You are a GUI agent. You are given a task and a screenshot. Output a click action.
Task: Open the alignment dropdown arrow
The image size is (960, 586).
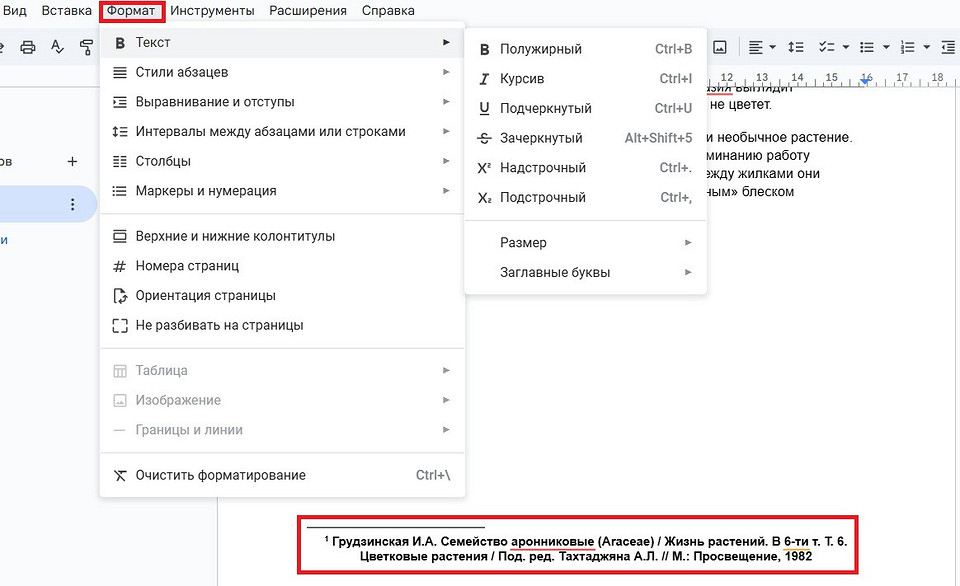(x=772, y=46)
